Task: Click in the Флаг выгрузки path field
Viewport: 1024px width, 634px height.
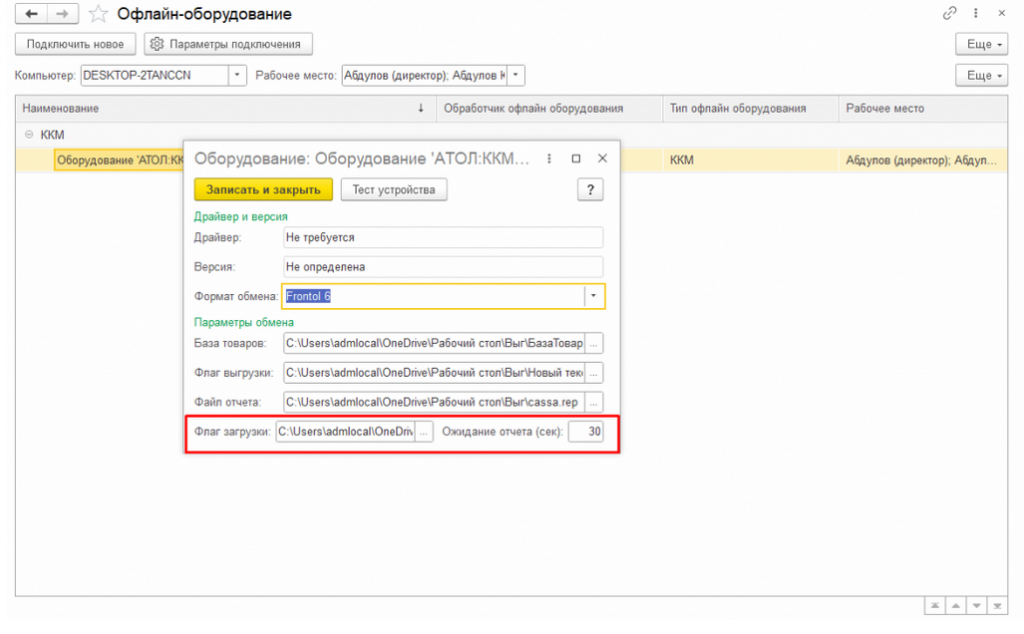Action: (434, 373)
